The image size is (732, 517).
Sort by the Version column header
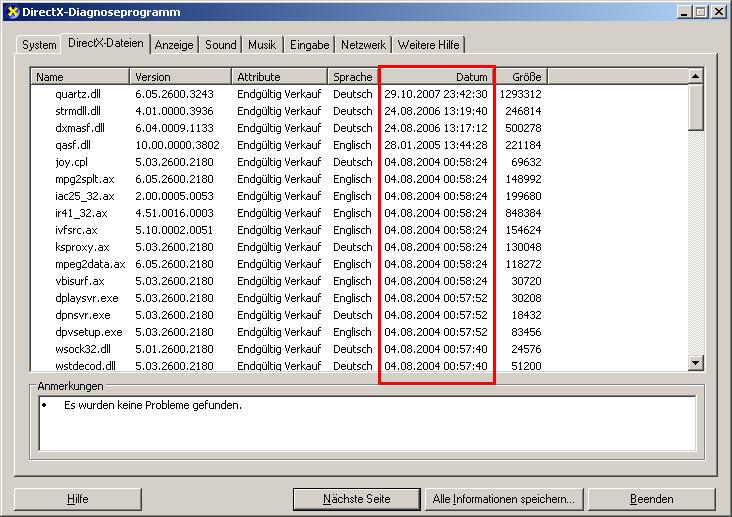(180, 77)
